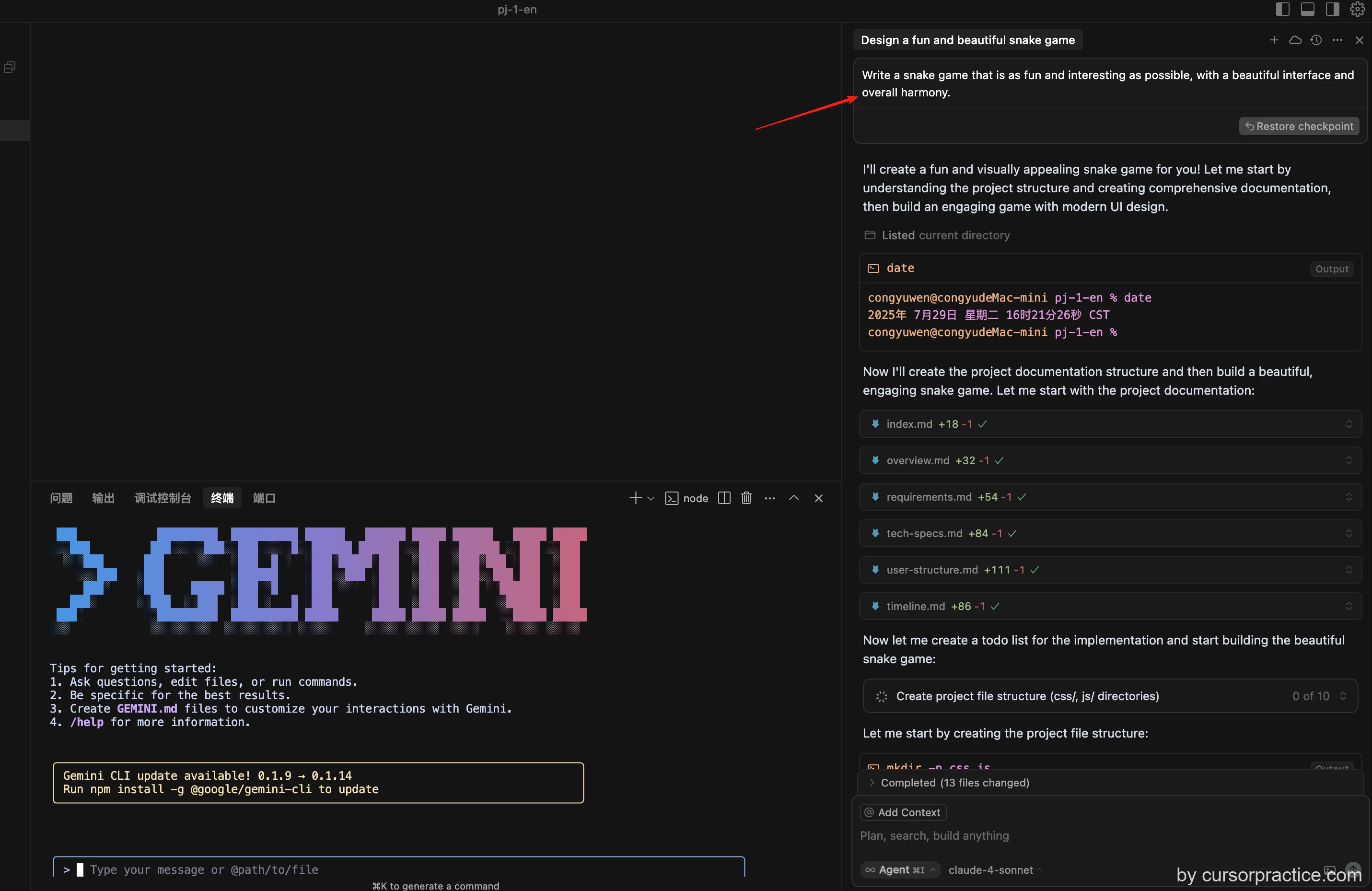This screenshot has width=1372, height=891.
Task: Maximize the panel with up-chevron icon
Action: [794, 498]
